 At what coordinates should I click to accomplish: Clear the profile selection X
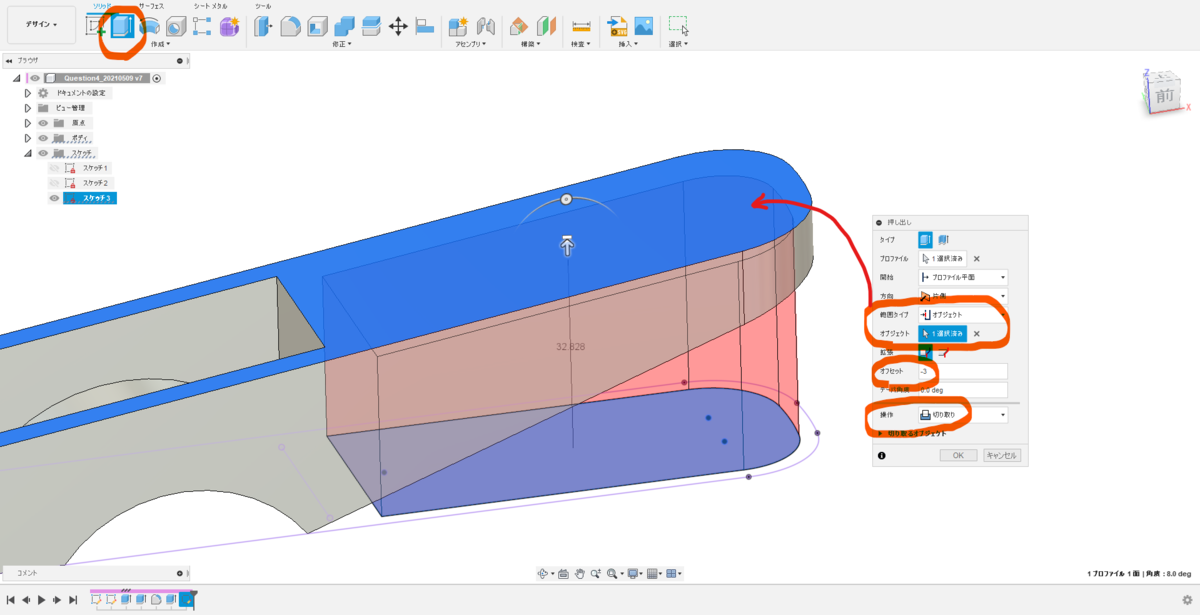[x=977, y=258]
